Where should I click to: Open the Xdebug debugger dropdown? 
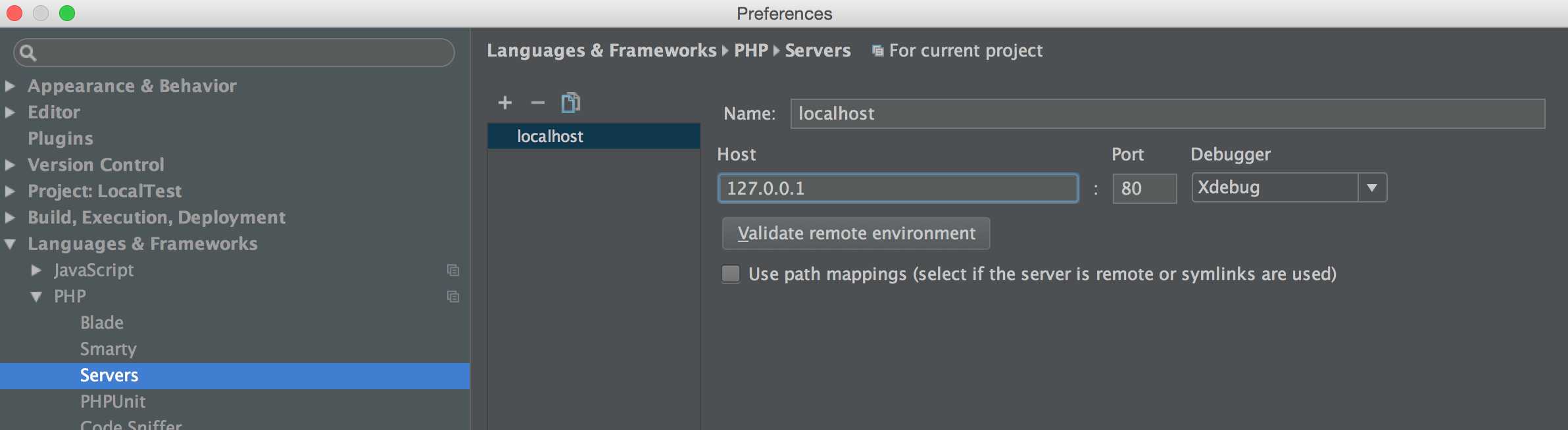tap(1372, 188)
